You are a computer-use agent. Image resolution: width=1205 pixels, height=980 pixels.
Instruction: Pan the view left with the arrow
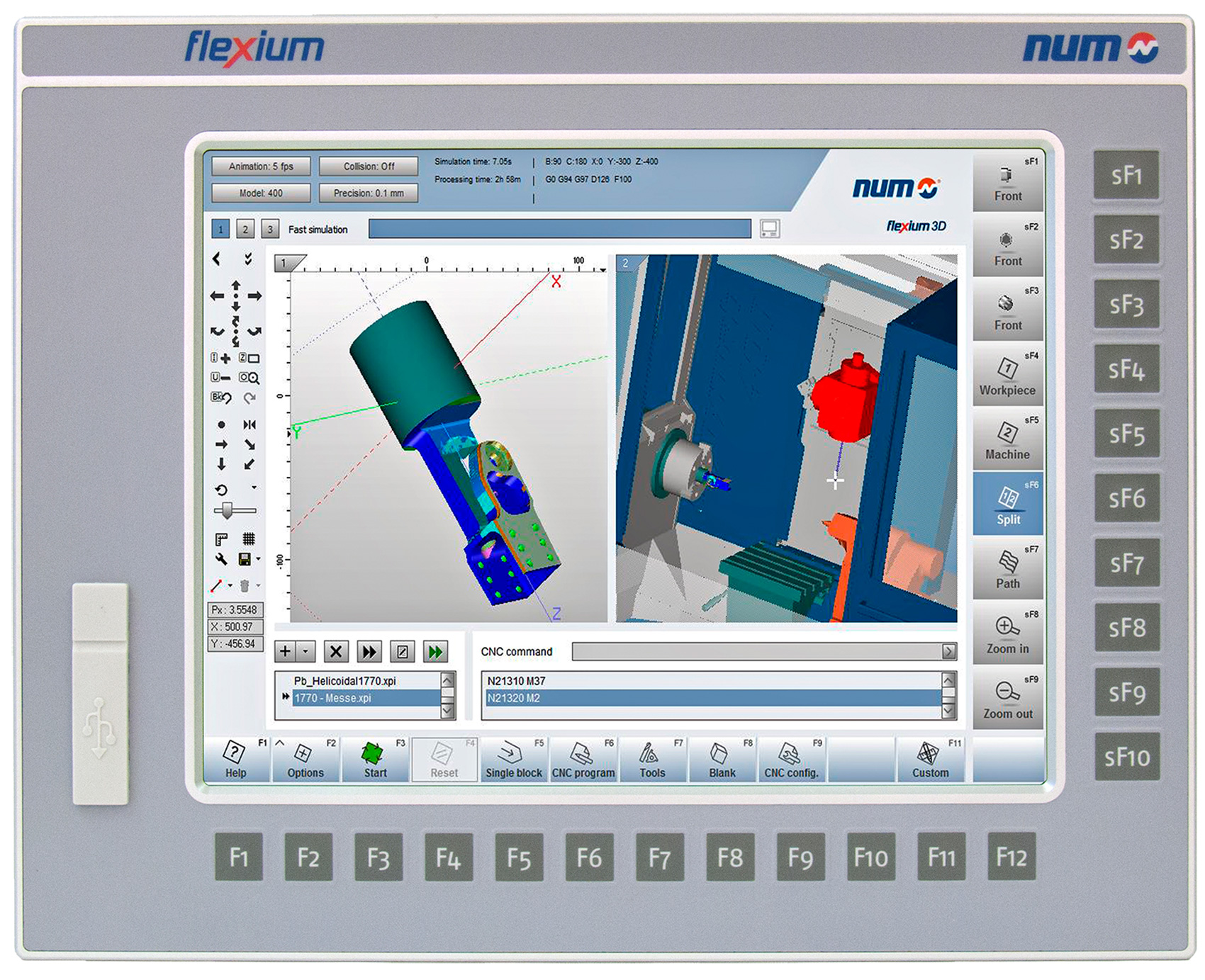click(217, 296)
